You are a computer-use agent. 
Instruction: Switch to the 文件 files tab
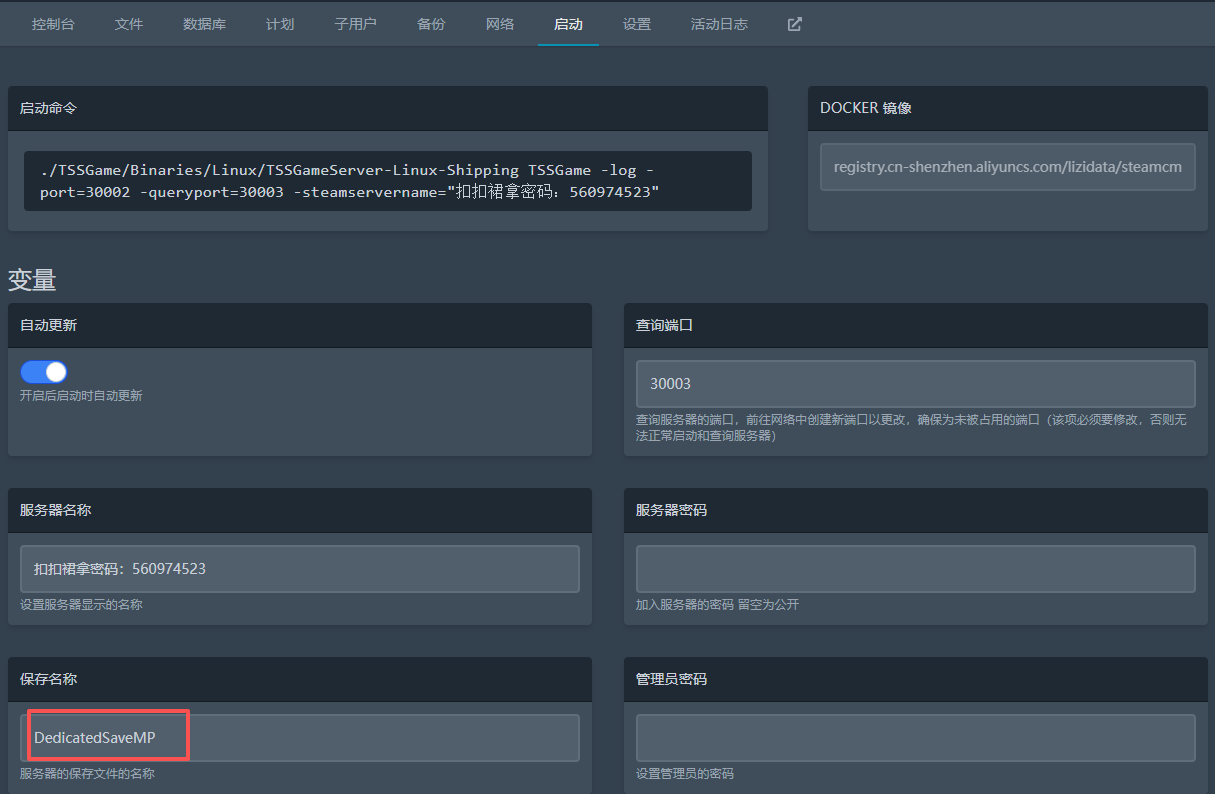pyautogui.click(x=129, y=24)
